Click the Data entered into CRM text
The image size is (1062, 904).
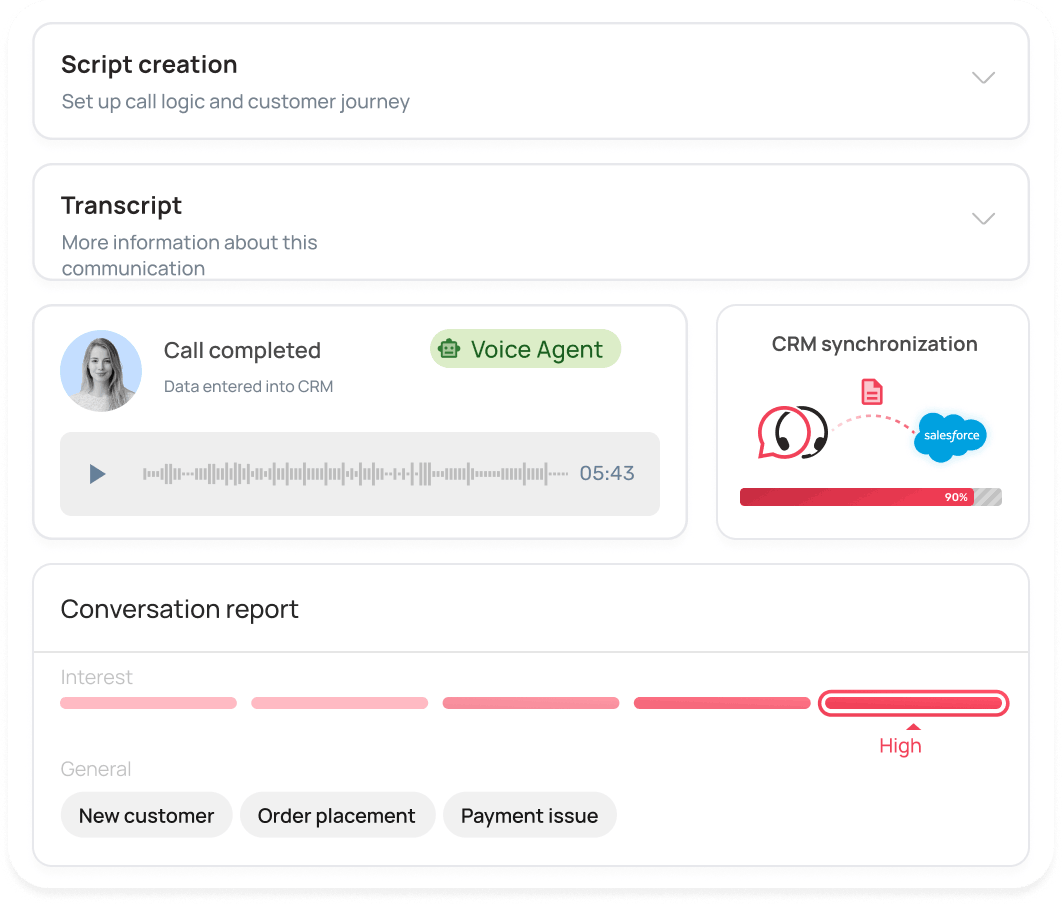[x=249, y=387]
